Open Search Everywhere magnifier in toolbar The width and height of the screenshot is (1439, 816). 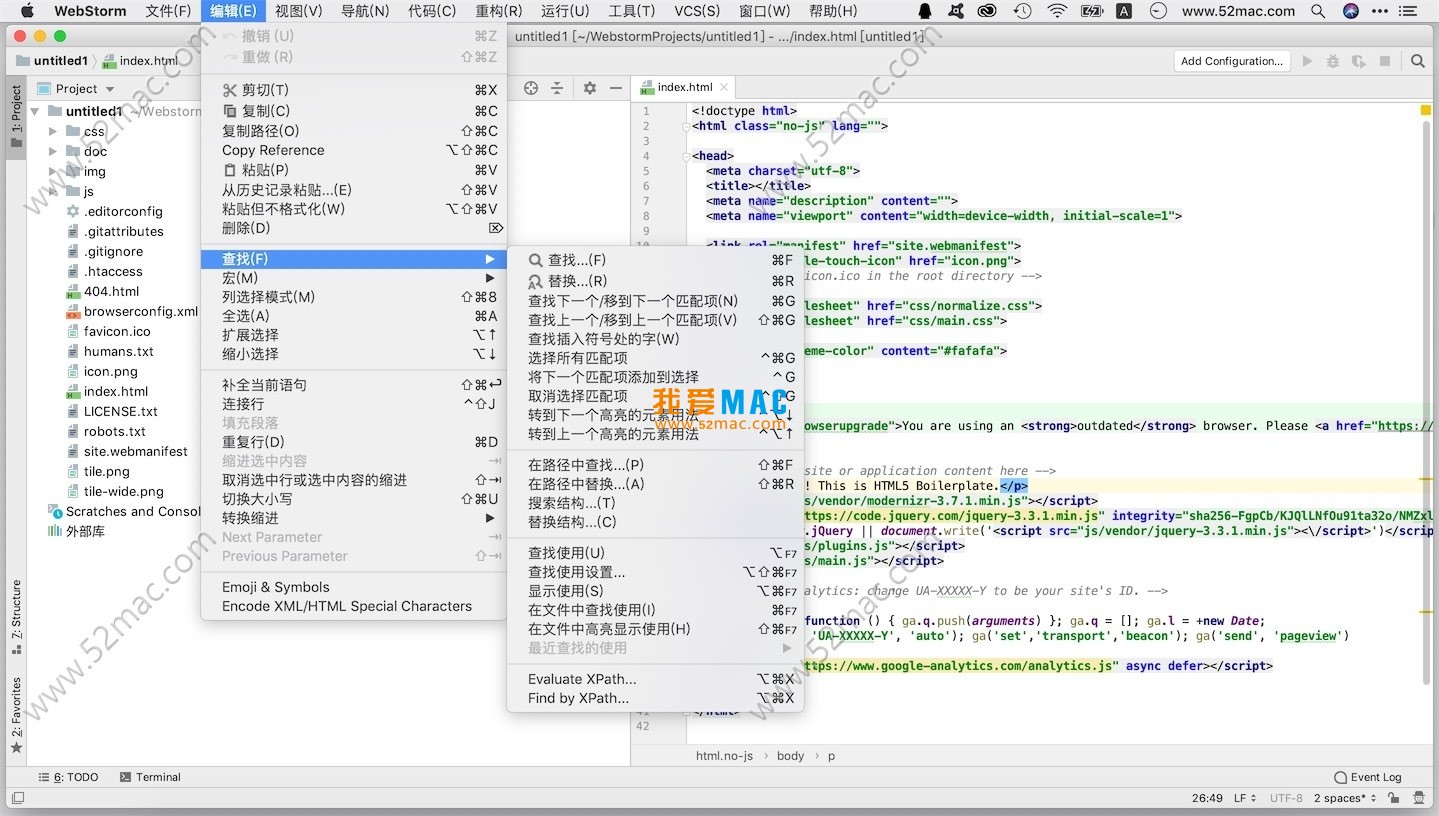coord(1417,61)
